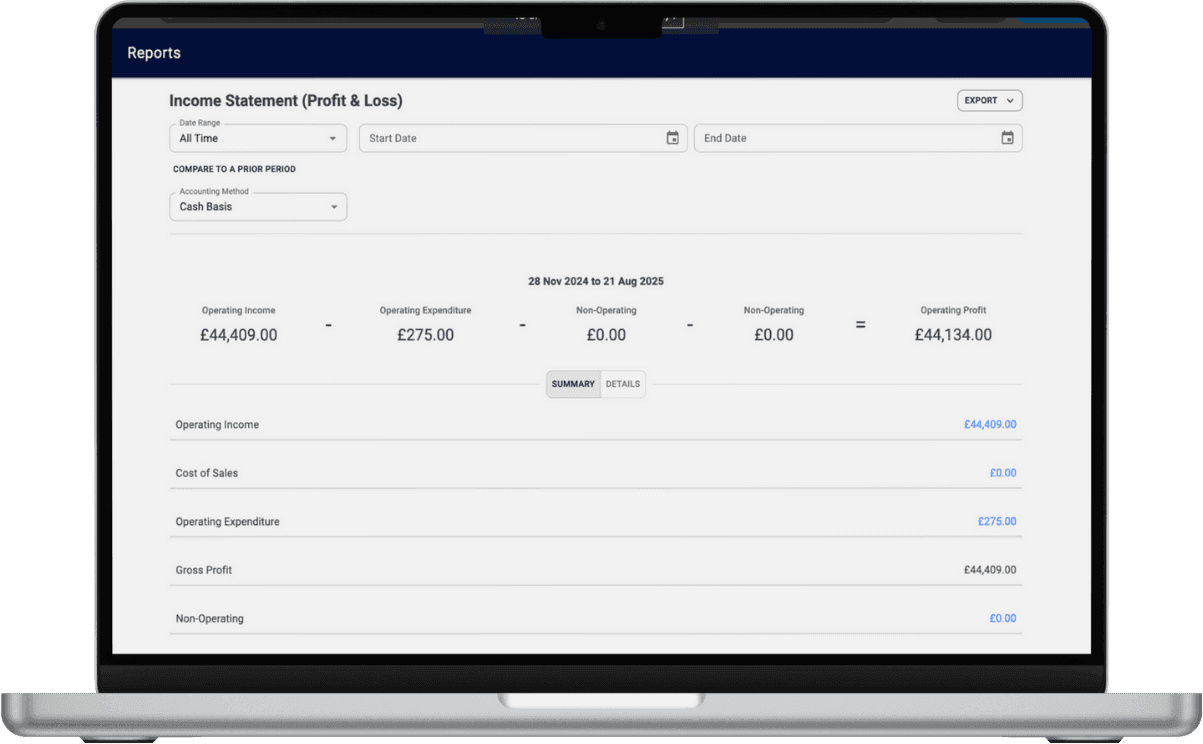Focus the Start Date input field
This screenshot has height=744, width=1203.
click(x=510, y=138)
